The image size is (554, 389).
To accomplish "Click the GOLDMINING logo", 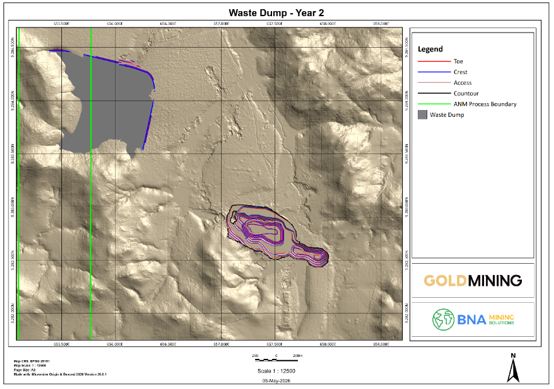I will (473, 281).
